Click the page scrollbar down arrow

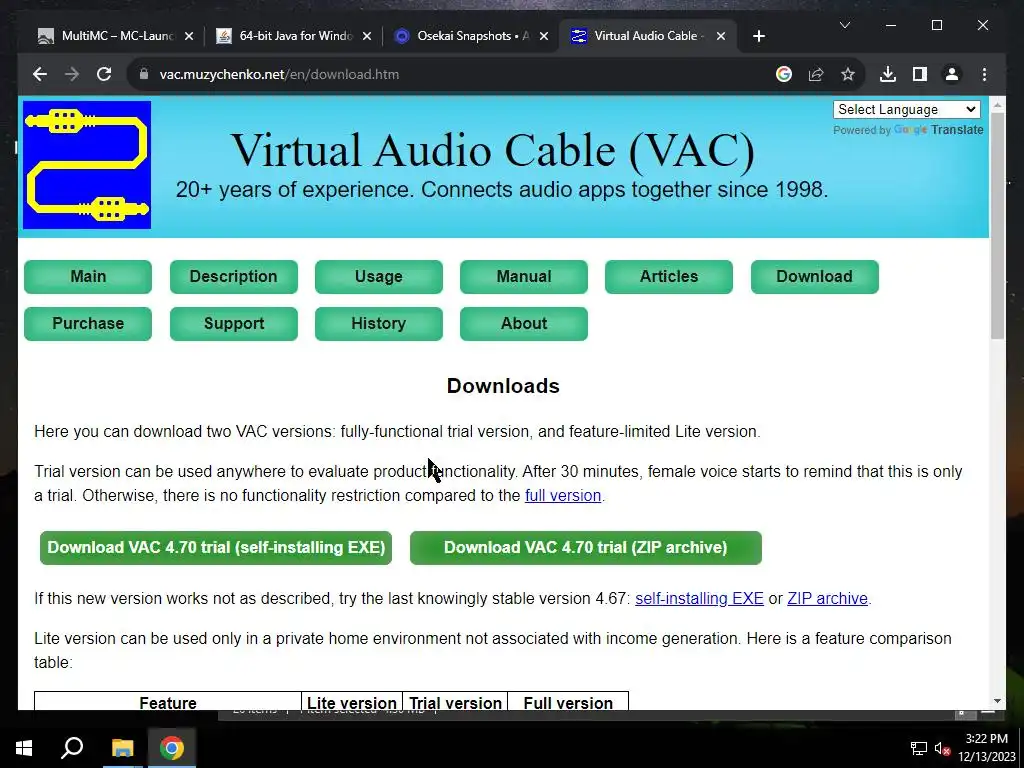(997, 701)
